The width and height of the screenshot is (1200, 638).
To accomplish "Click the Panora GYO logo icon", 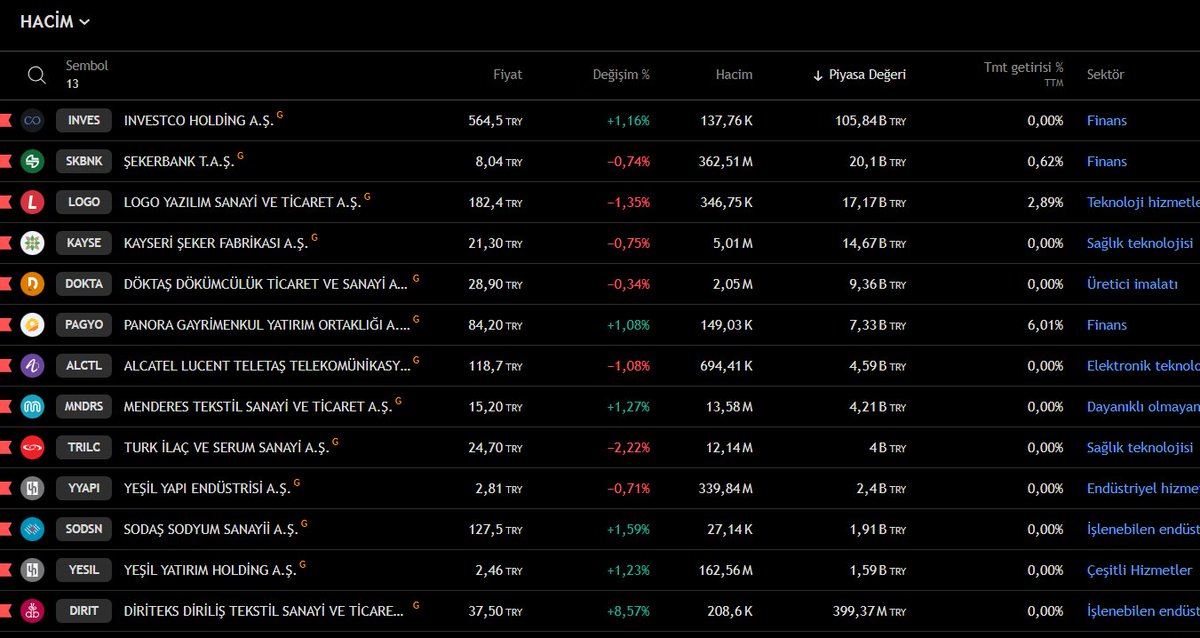I will (33, 325).
